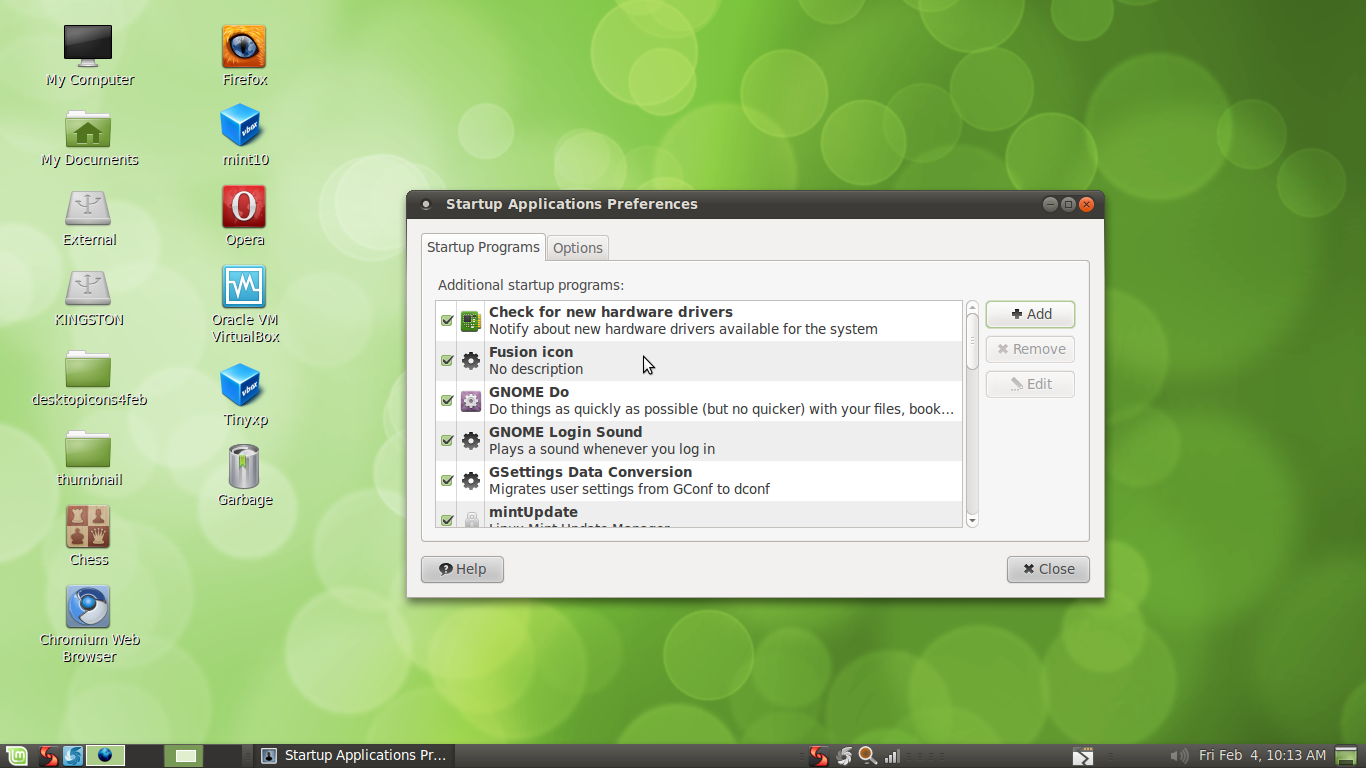This screenshot has width=1366, height=768.
Task: Uncheck the mintUpdate startup checkbox
Action: 446,520
